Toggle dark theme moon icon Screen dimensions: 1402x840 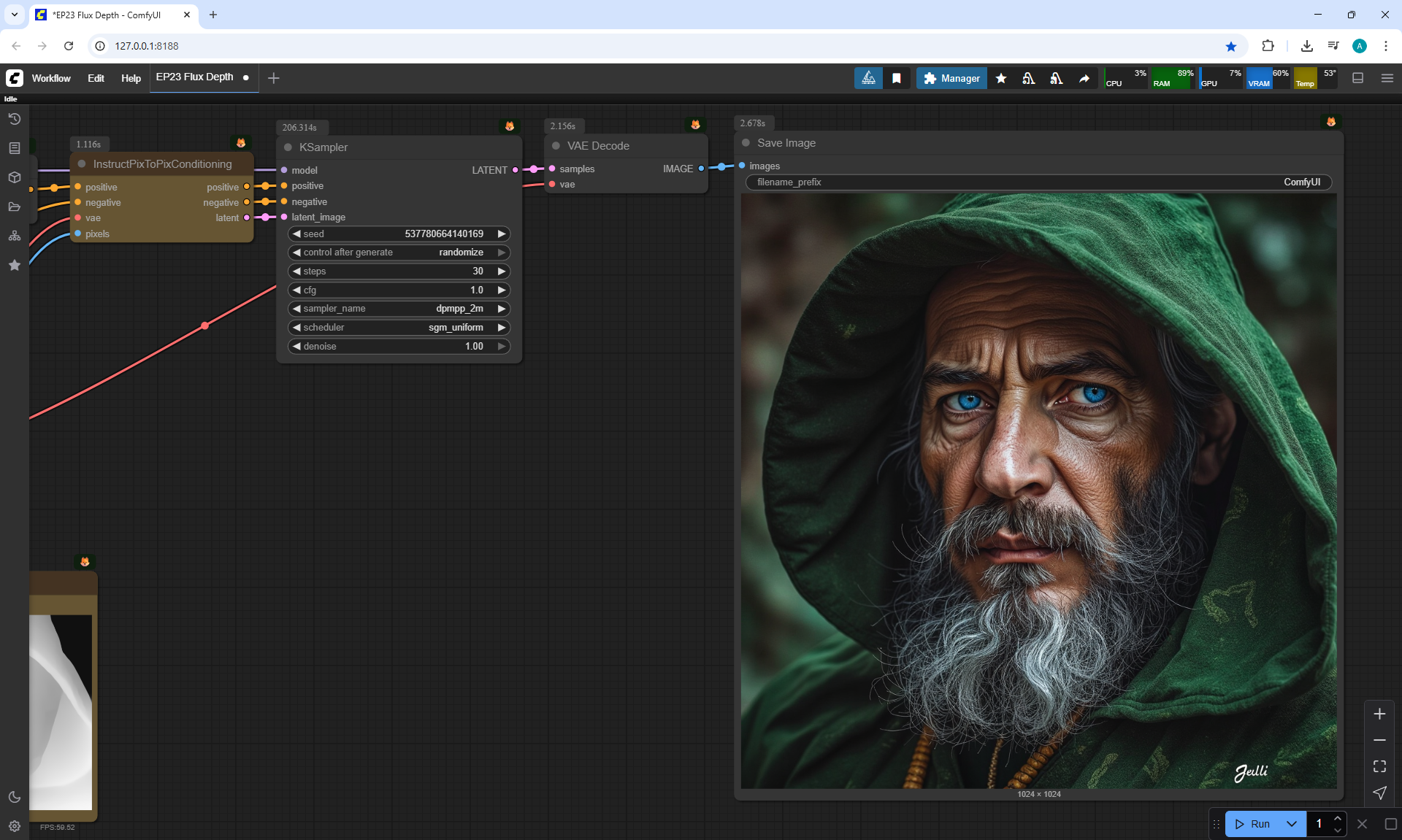14,797
